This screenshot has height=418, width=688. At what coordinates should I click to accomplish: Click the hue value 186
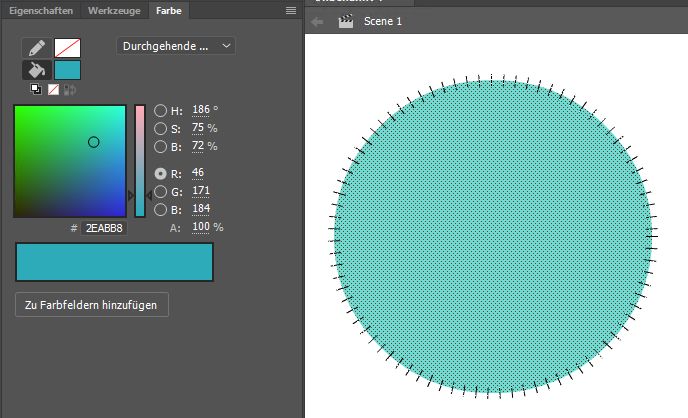[201, 110]
